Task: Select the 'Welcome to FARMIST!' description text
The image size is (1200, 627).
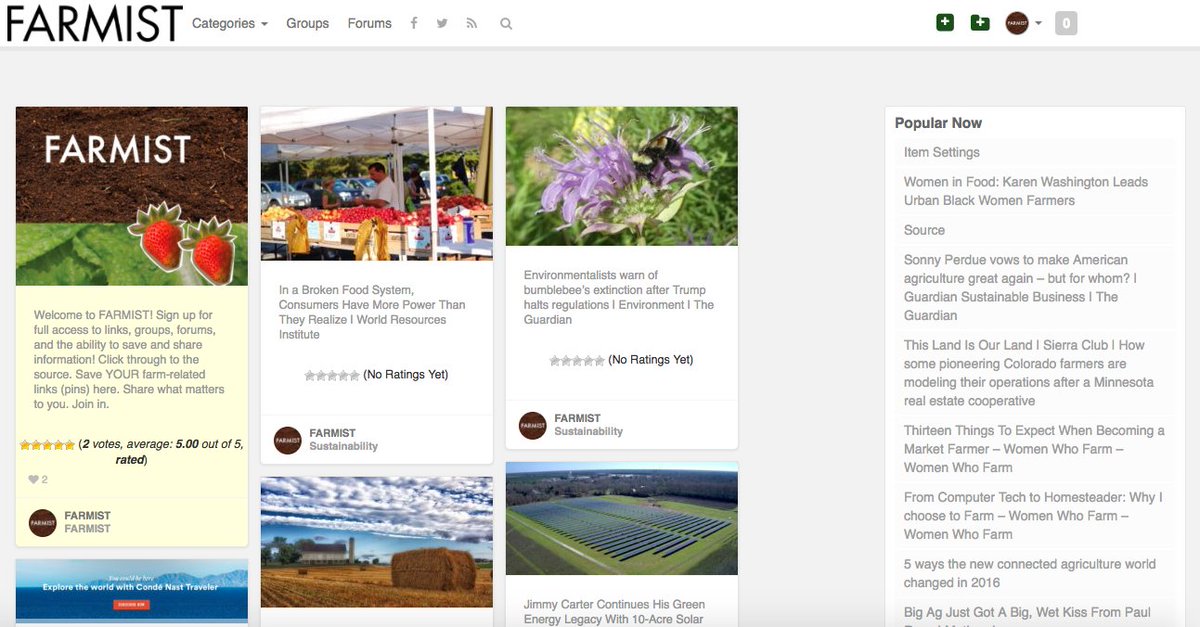Action: [x=129, y=359]
